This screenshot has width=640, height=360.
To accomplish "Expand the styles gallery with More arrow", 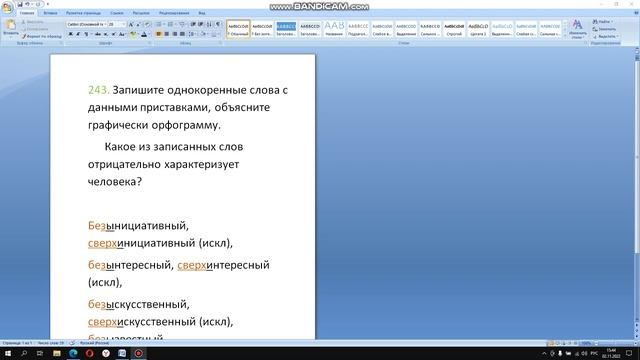I will click(x=565, y=36).
